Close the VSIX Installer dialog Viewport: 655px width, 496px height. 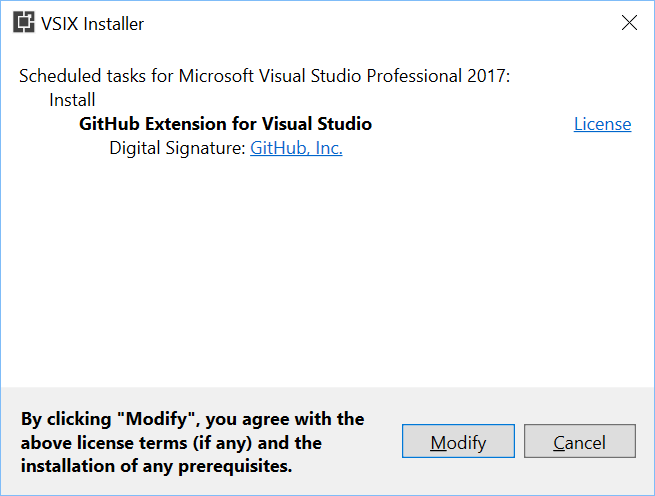coord(629,23)
